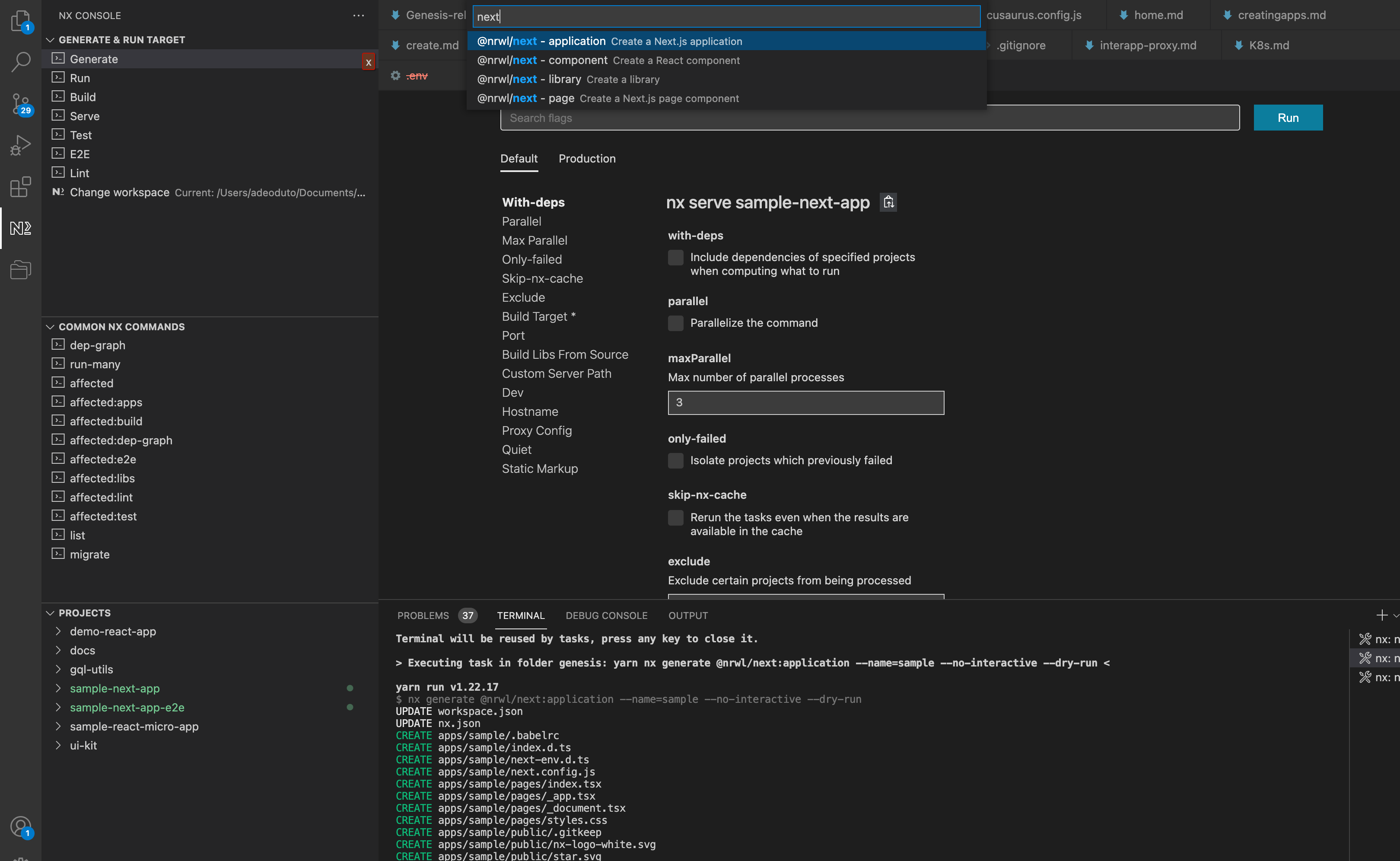
Task: Click the maxParallel input field
Action: coord(805,401)
